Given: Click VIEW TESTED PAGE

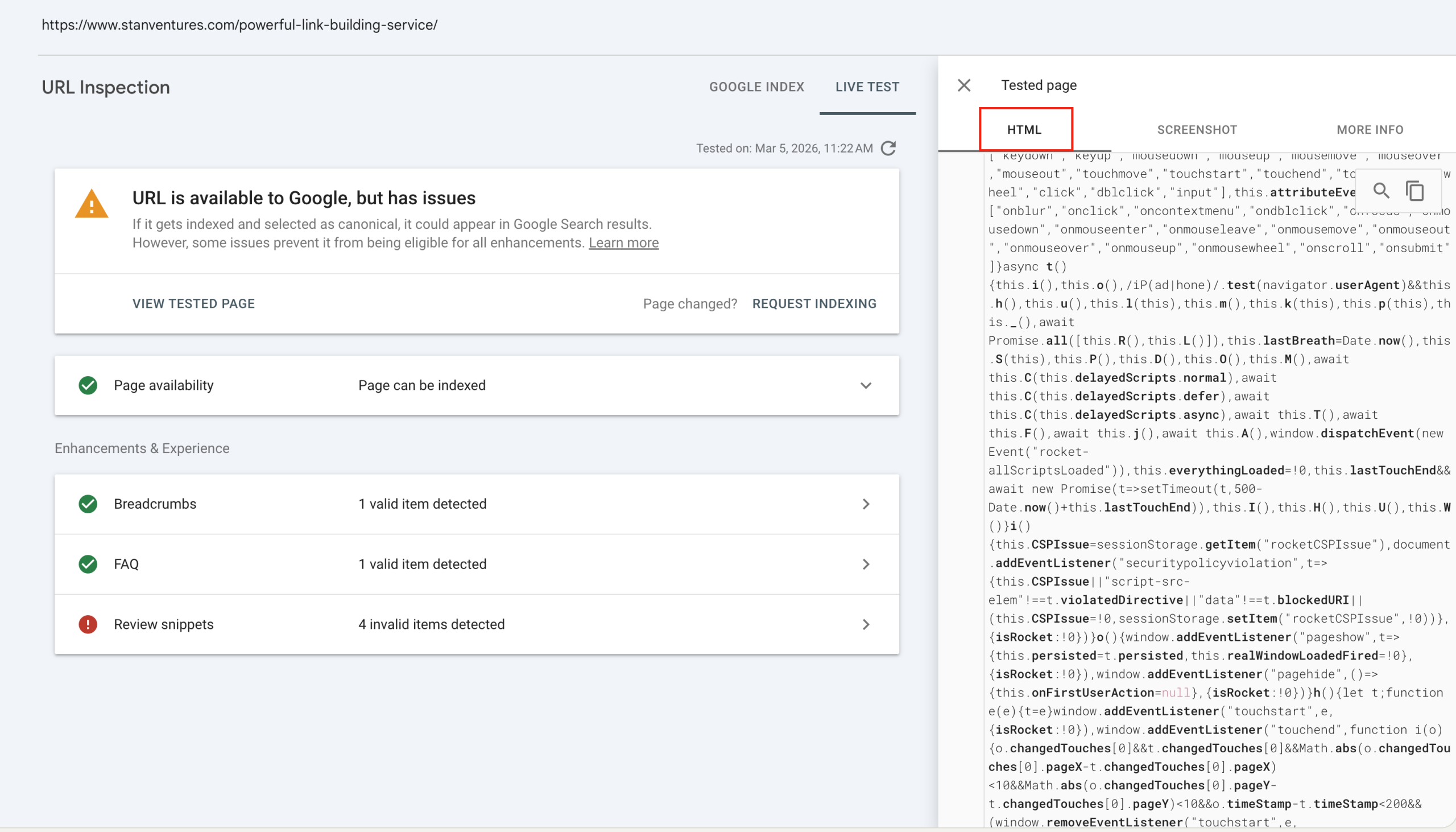Looking at the screenshot, I should coord(193,303).
